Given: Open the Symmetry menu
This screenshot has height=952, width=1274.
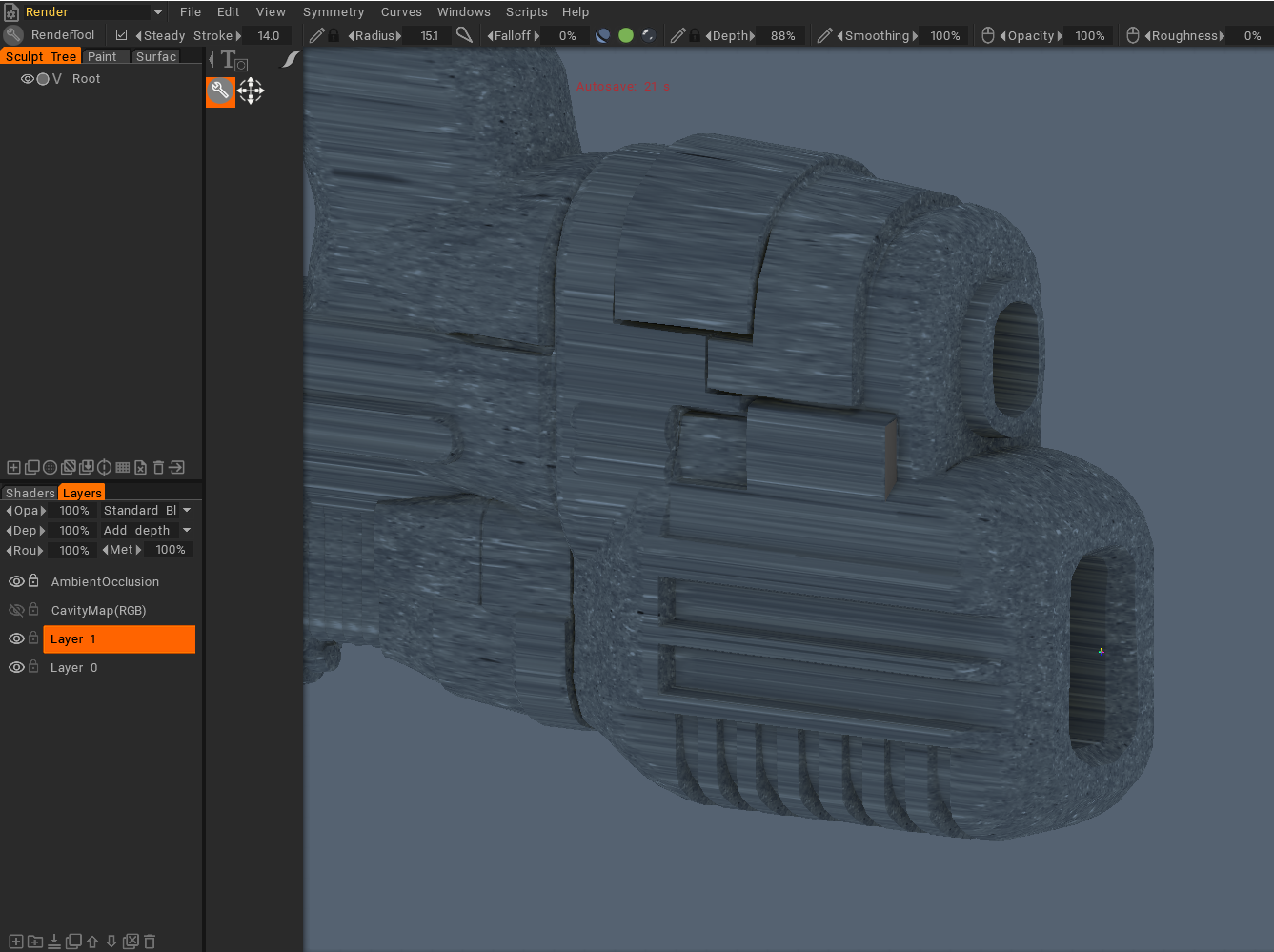Looking at the screenshot, I should point(334,11).
